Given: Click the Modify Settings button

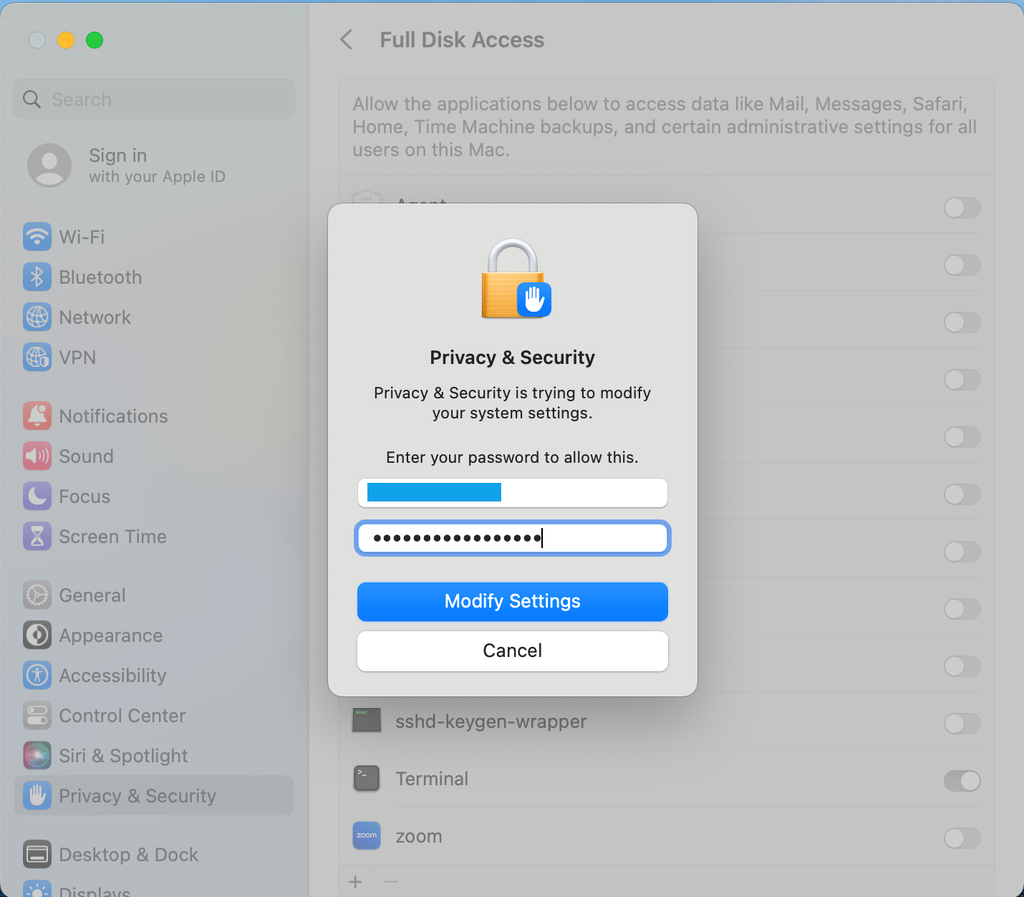Looking at the screenshot, I should 512,601.
